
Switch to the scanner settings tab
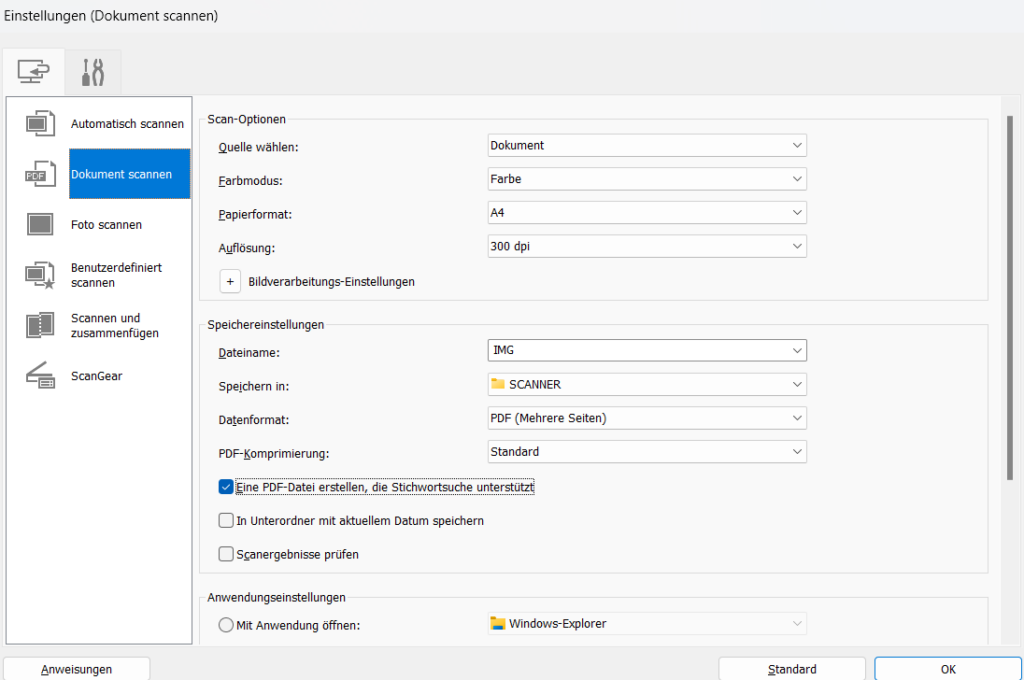coord(34,71)
